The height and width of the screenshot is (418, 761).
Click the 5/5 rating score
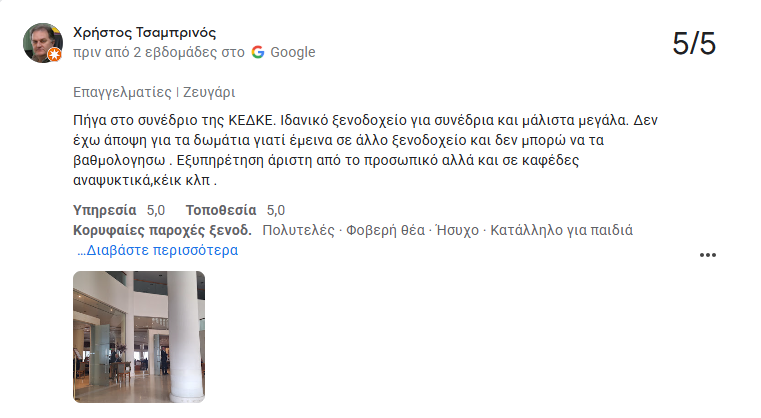(694, 43)
